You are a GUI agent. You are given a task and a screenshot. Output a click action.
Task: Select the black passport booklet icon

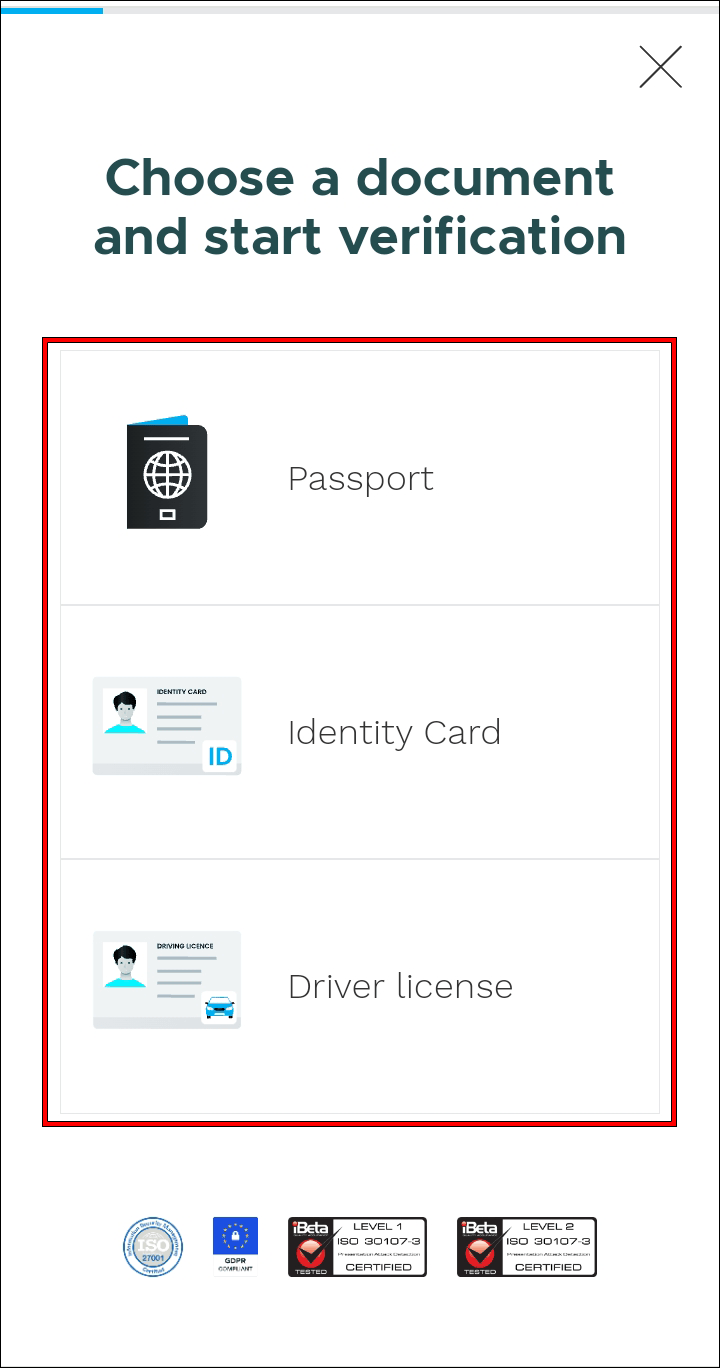[167, 472]
